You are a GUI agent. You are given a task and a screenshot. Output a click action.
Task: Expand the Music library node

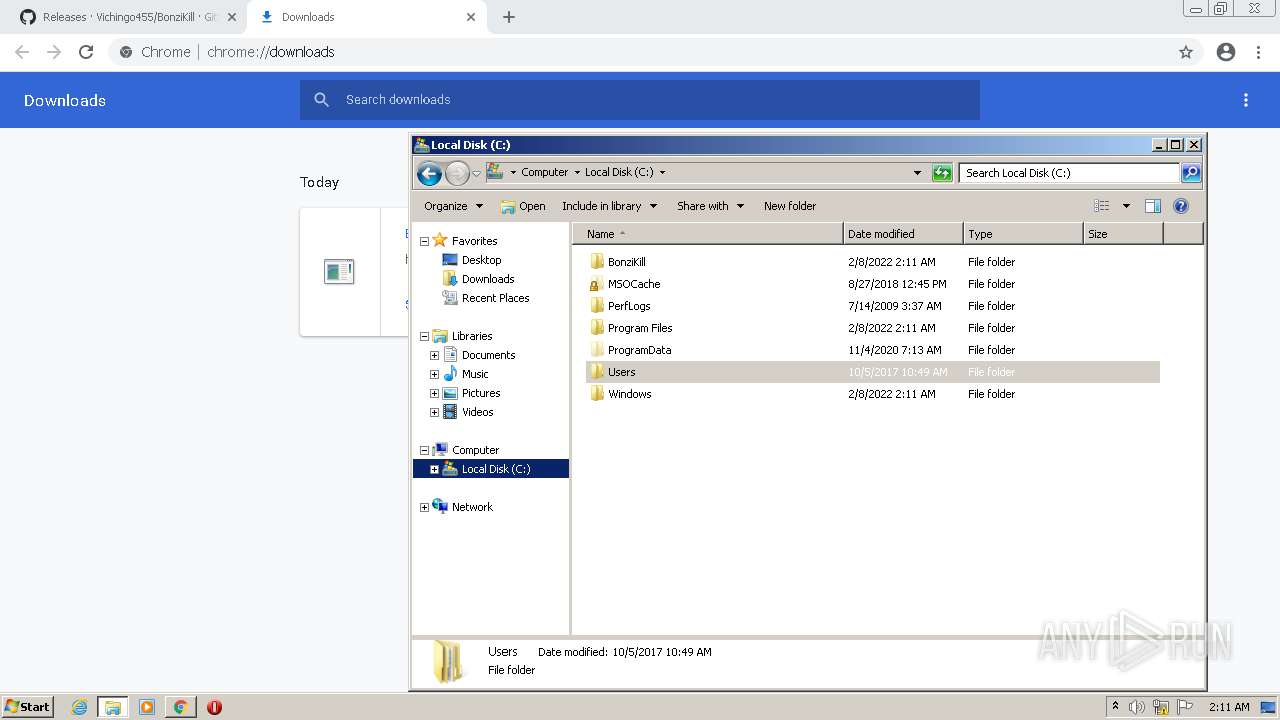(x=434, y=374)
